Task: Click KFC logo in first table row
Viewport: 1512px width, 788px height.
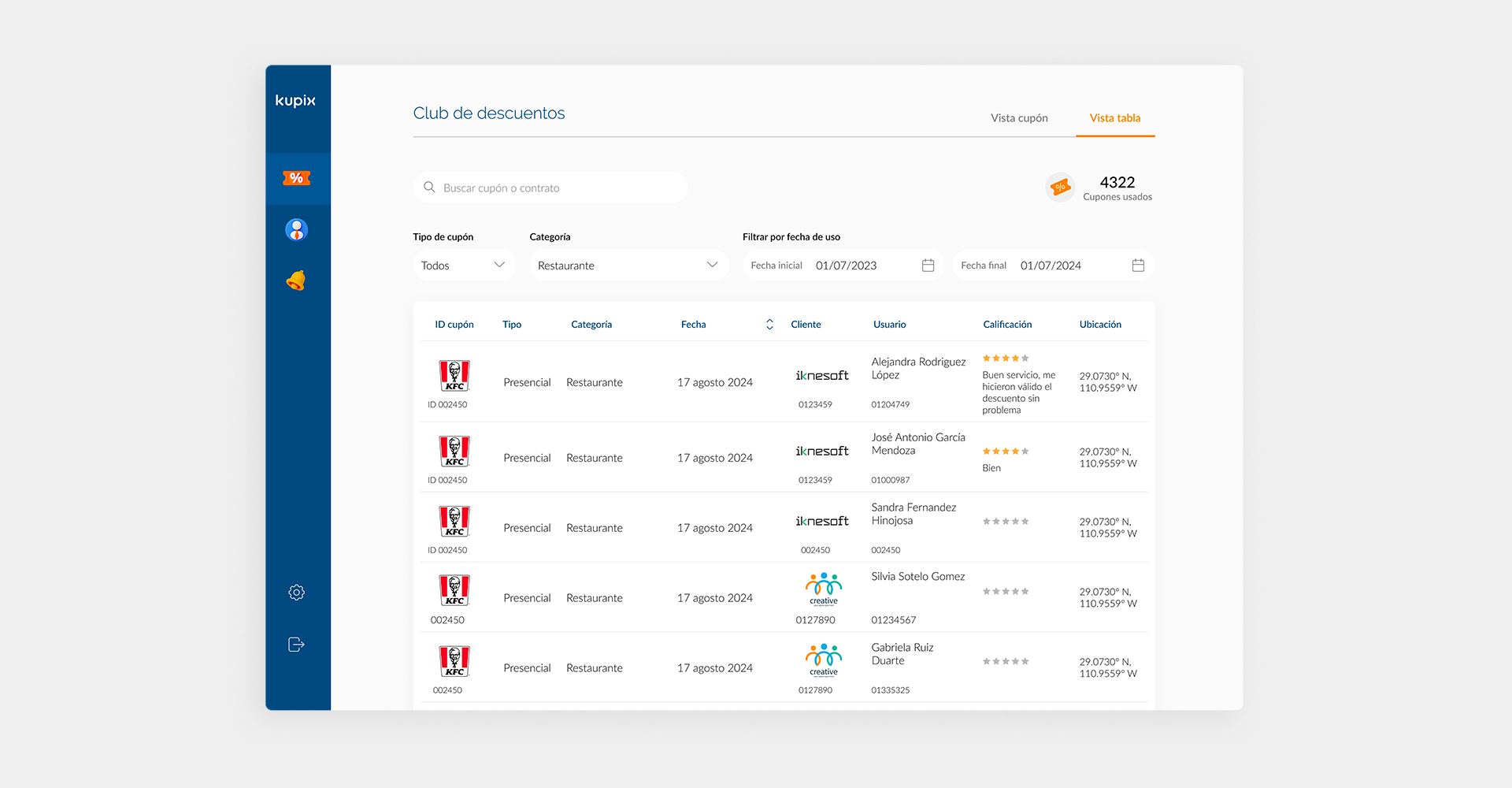Action: 454,376
